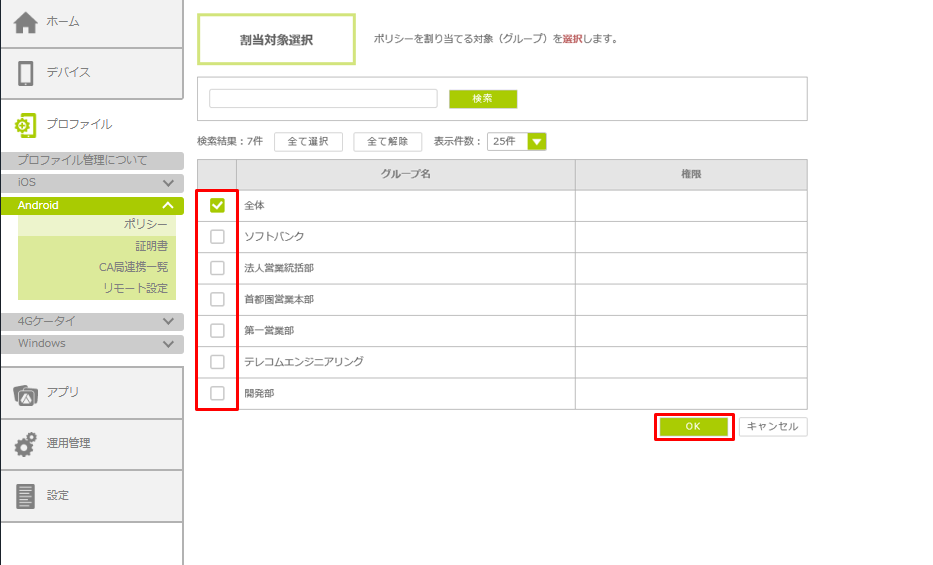Expand the Windows section

[168, 344]
